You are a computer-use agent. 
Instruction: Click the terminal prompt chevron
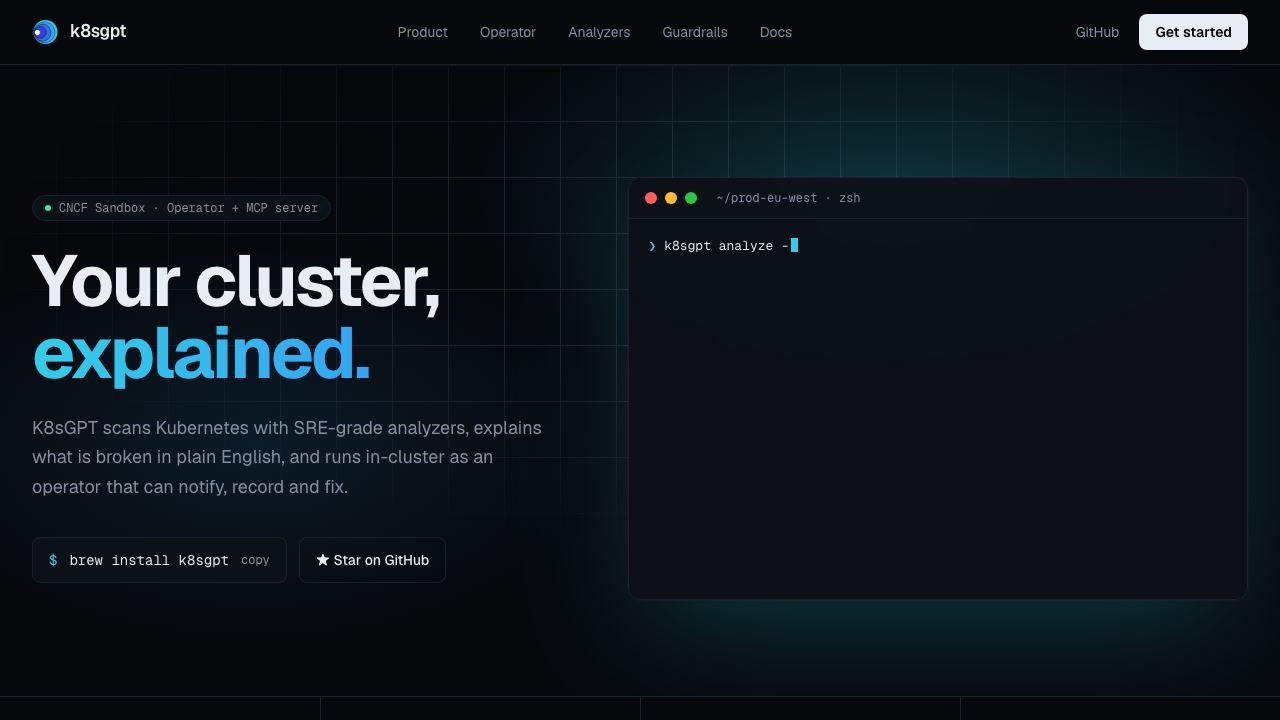click(652, 246)
